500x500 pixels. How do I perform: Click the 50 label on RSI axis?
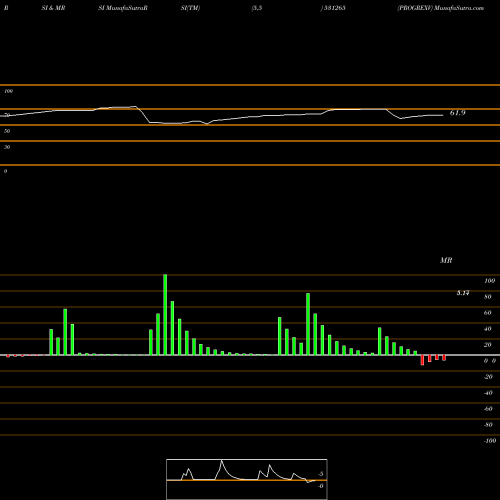coord(7,131)
